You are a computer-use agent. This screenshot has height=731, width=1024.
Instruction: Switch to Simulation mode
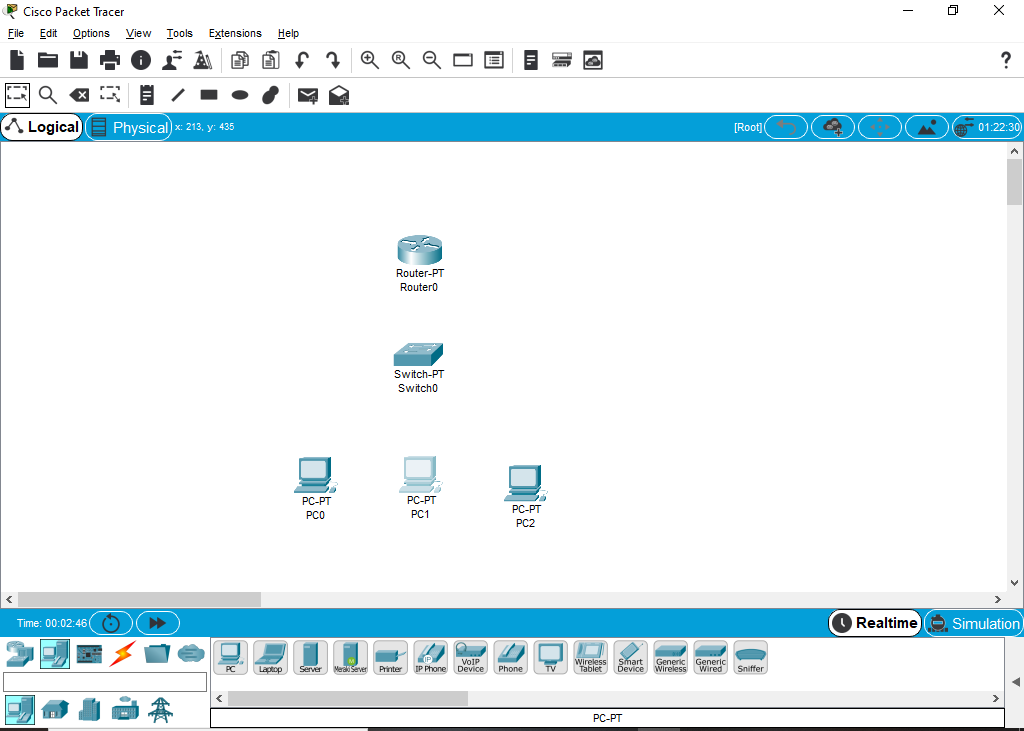click(x=974, y=623)
